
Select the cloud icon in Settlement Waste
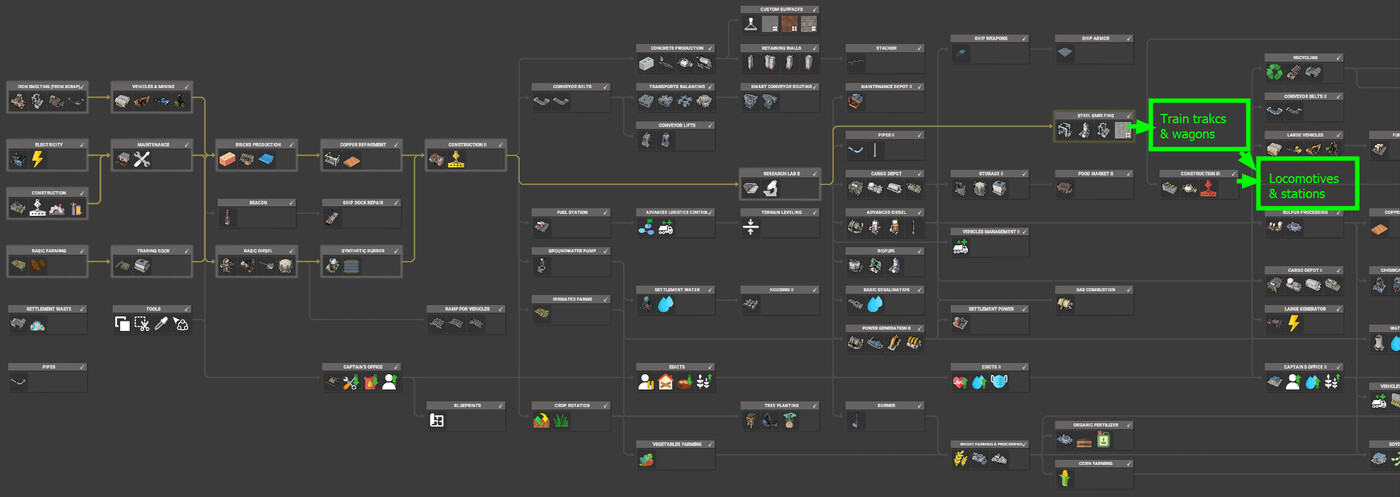[x=38, y=324]
